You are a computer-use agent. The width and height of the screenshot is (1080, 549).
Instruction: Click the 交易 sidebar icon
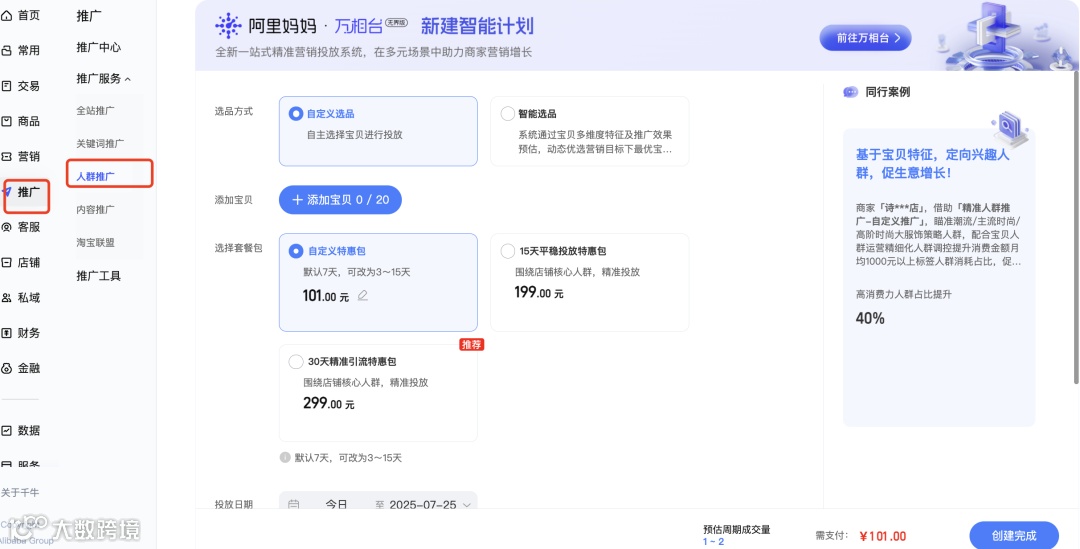point(7,86)
